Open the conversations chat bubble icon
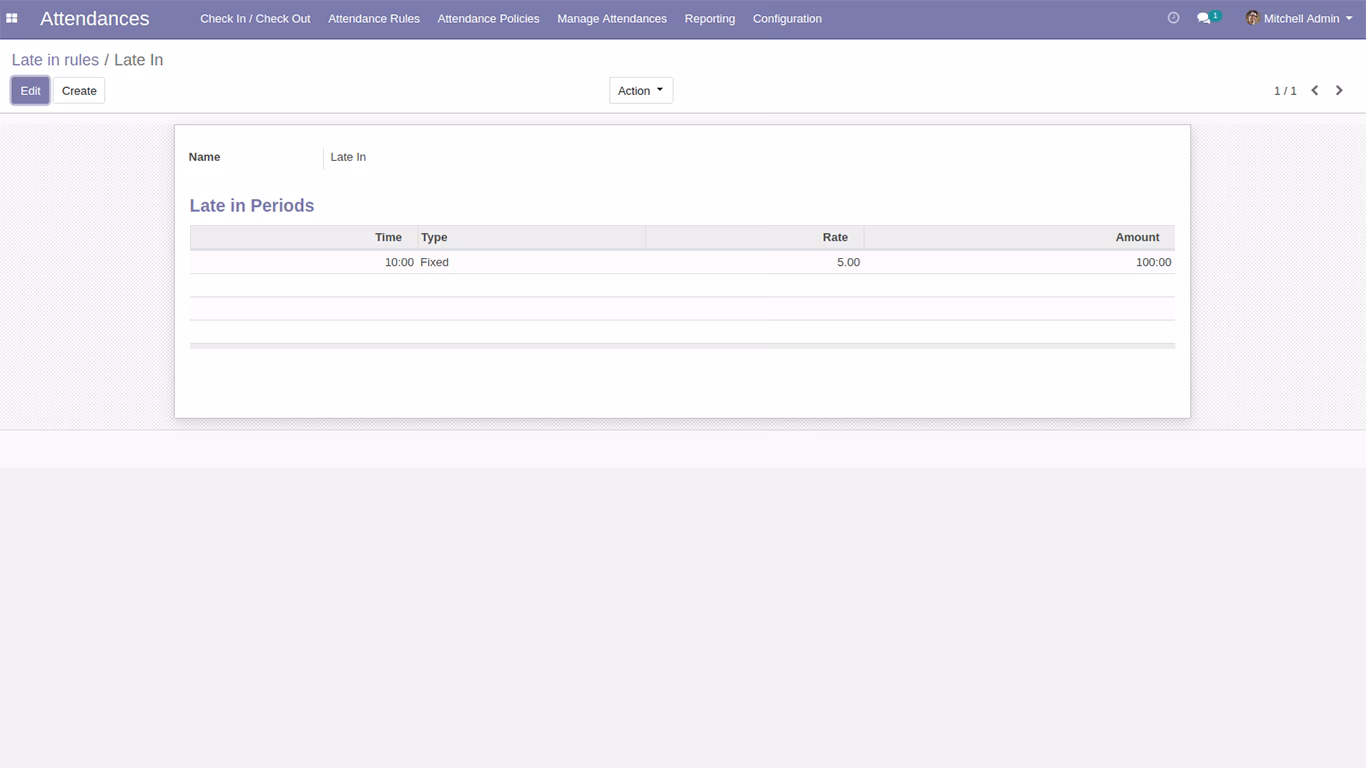Screen dimensions: 1366x768 coord(1205,18)
